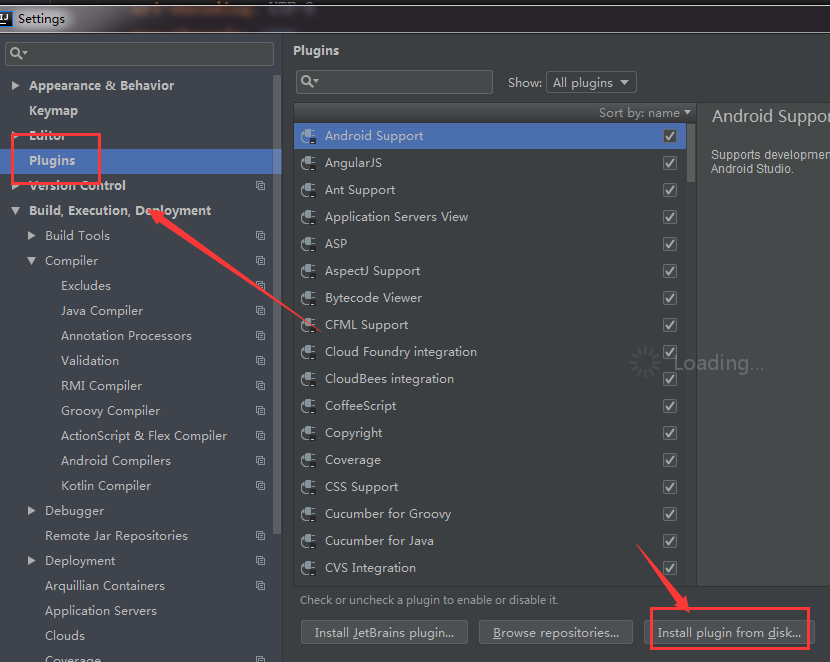The height and width of the screenshot is (662, 830).
Task: Focus the plugins search input field
Action: tap(394, 82)
